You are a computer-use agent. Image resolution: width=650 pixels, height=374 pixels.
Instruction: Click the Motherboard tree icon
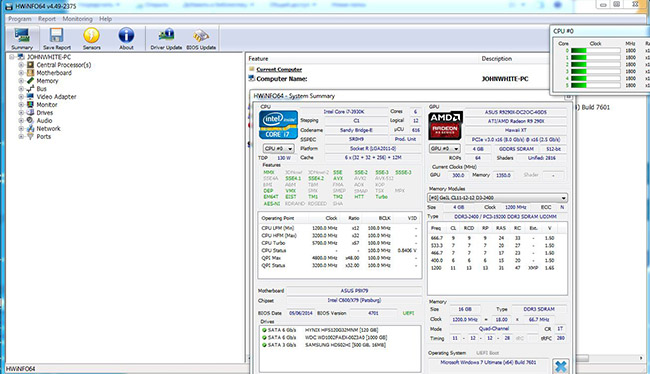click(30, 73)
